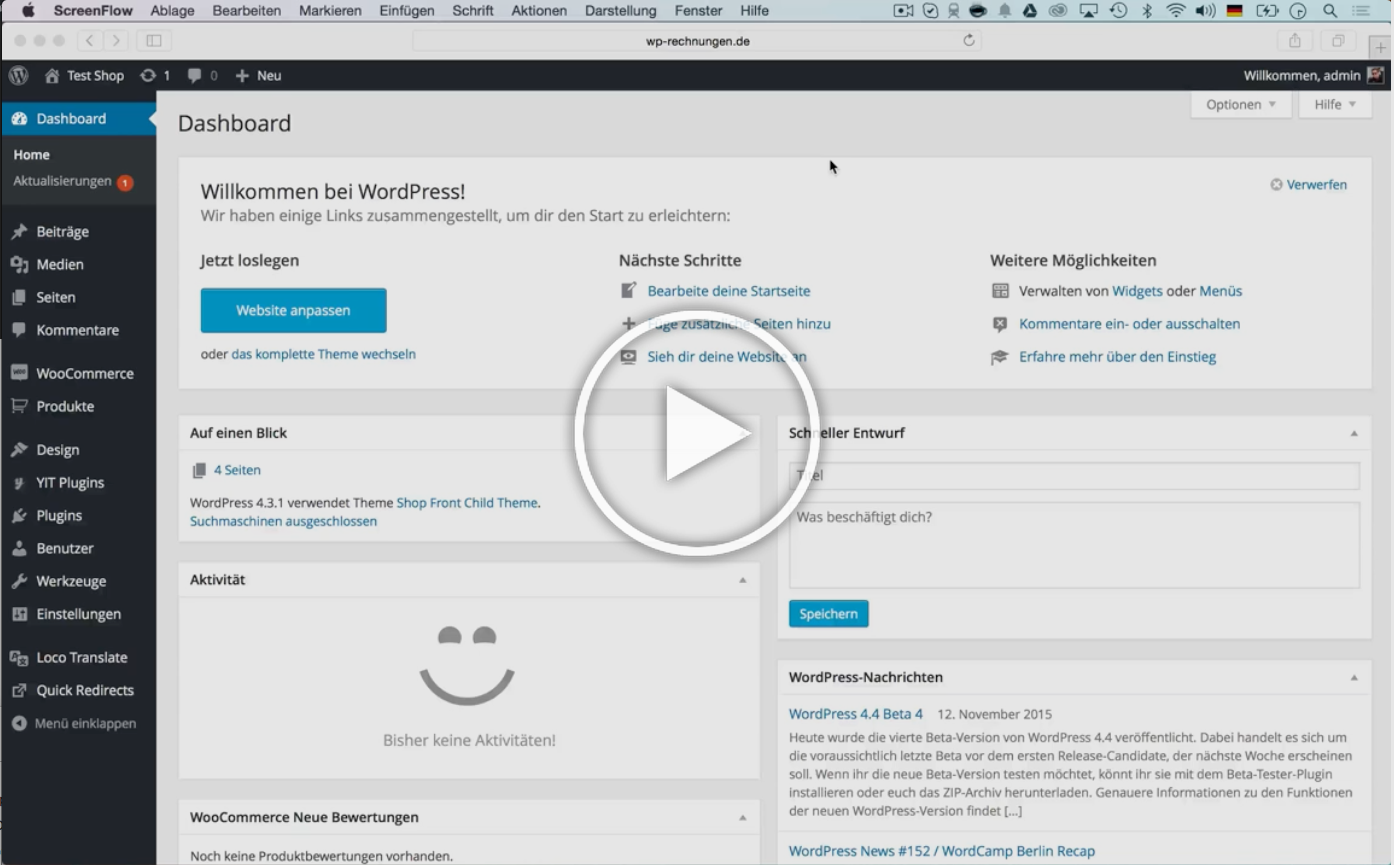Click the Wi-Fi icon in menu bar
The width and height of the screenshot is (1394, 865).
pos(1176,11)
